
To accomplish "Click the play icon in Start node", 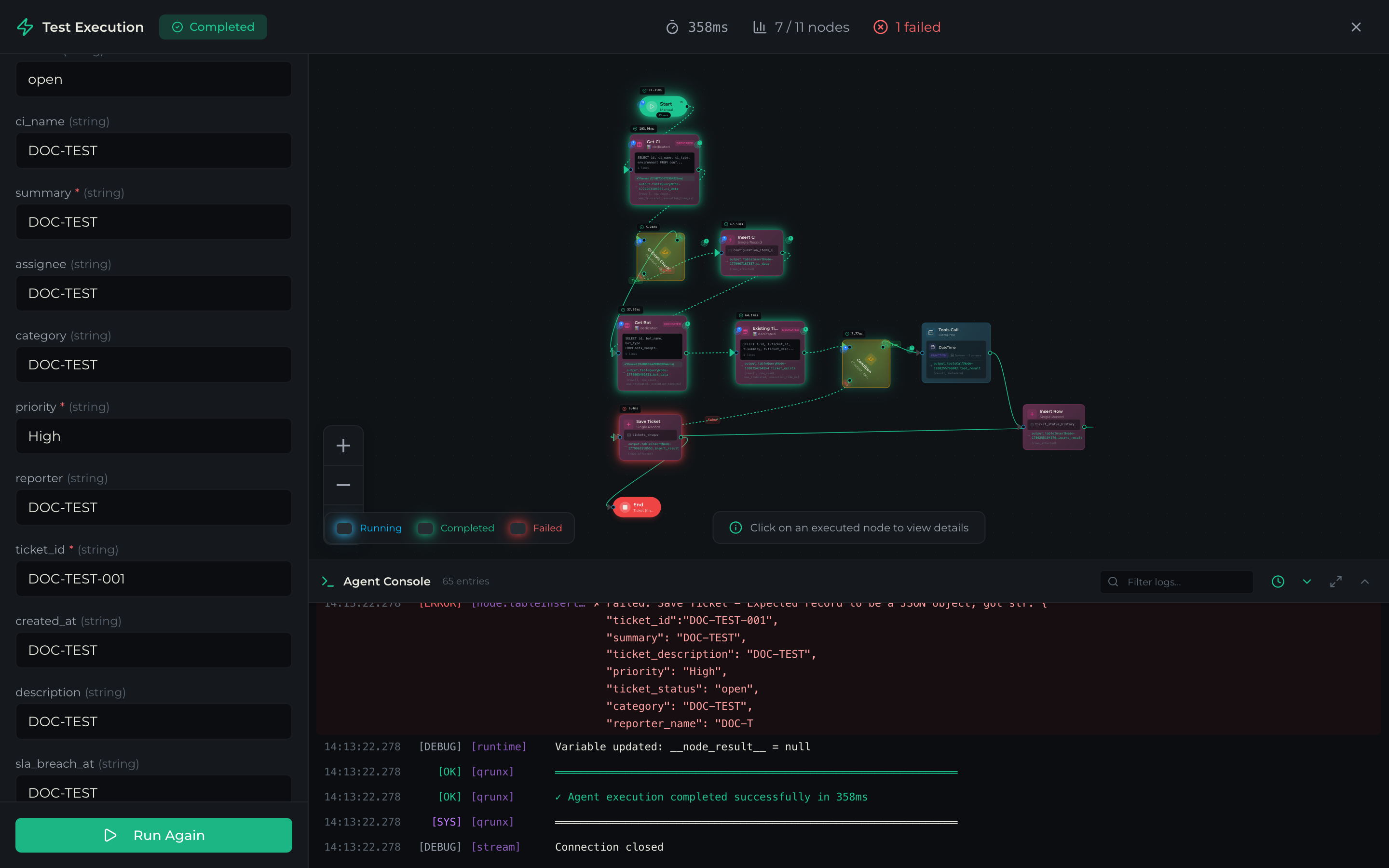I will pyautogui.click(x=652, y=106).
